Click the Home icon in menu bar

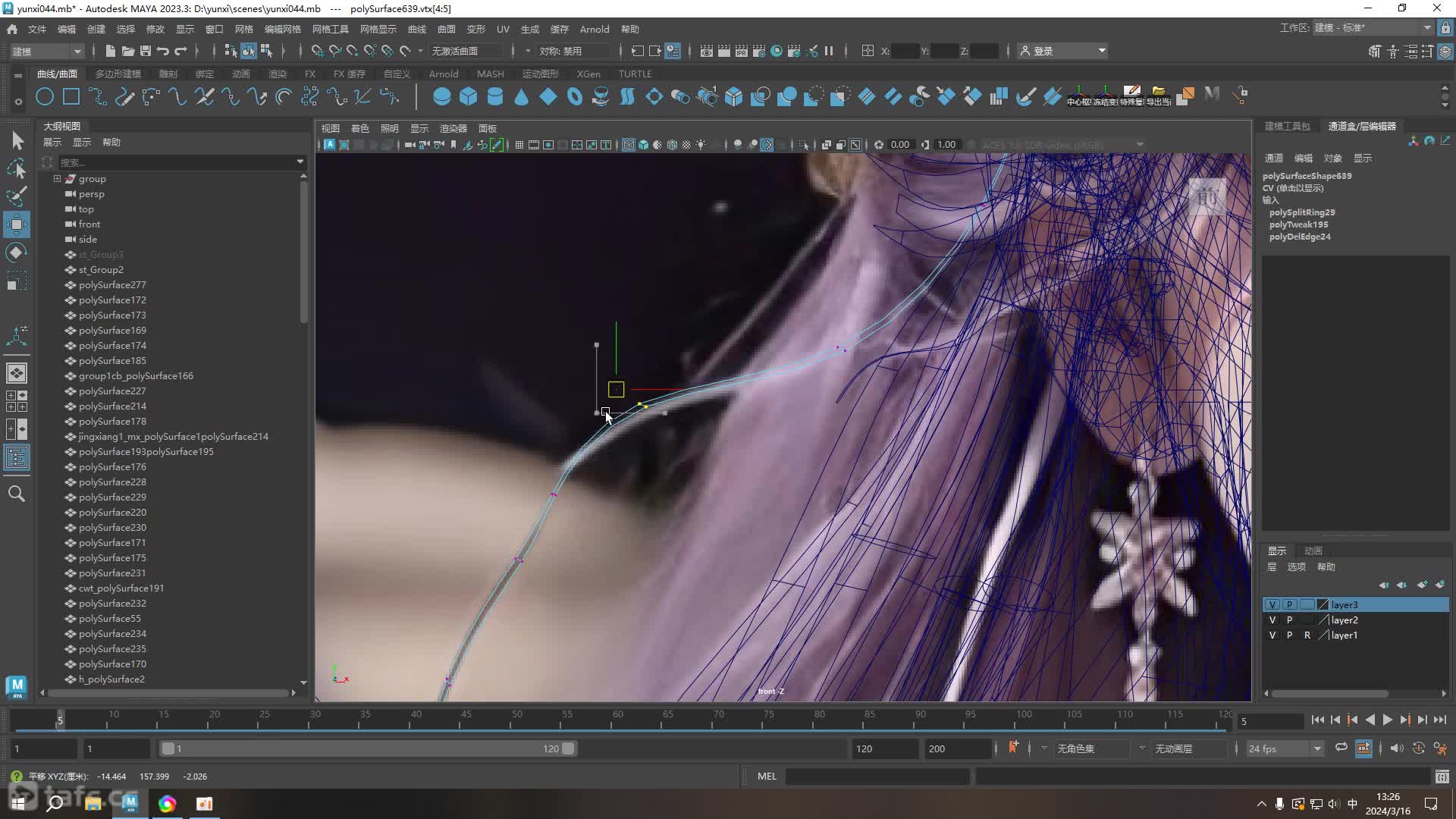12,29
